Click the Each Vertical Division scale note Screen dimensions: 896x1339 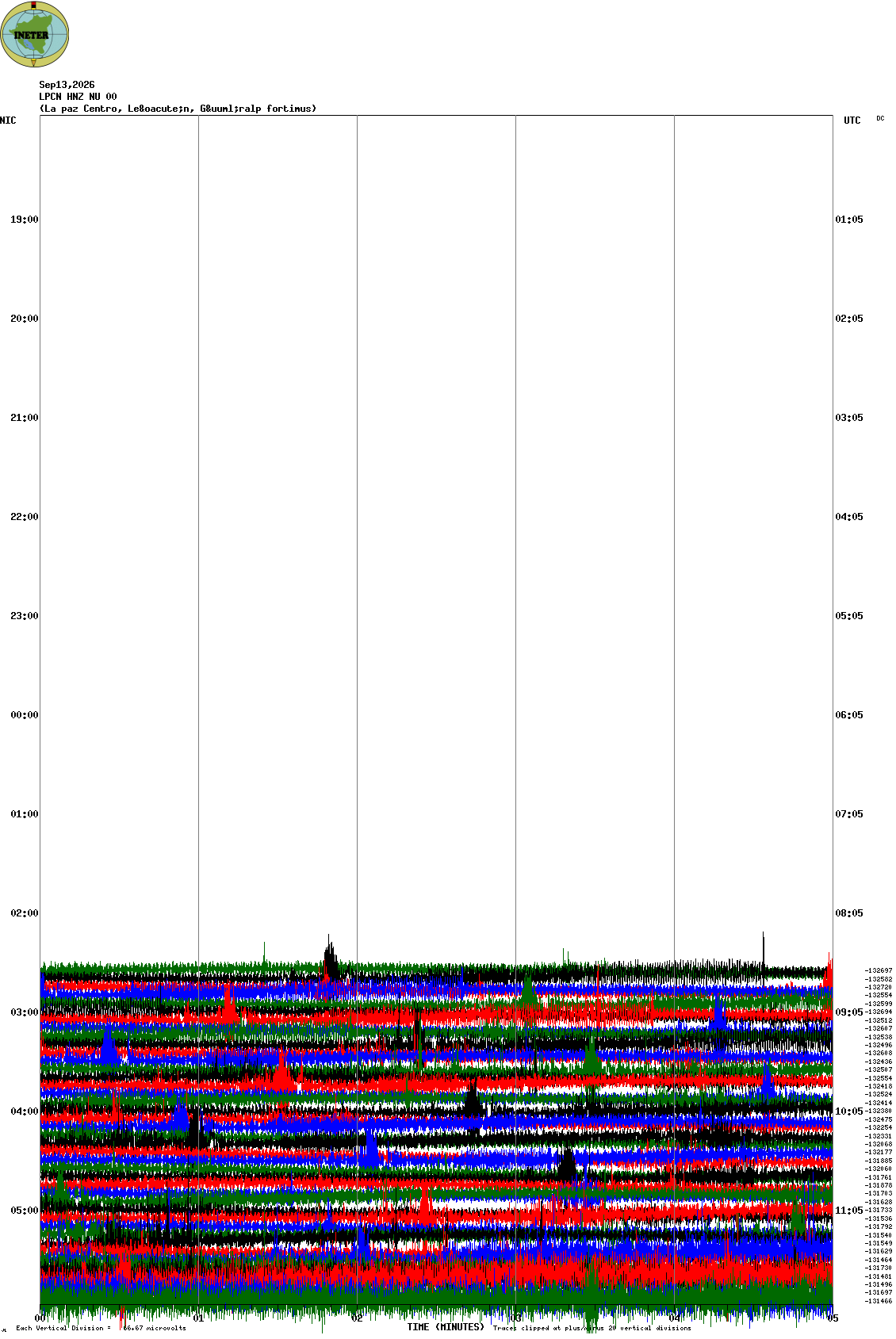point(101,1328)
